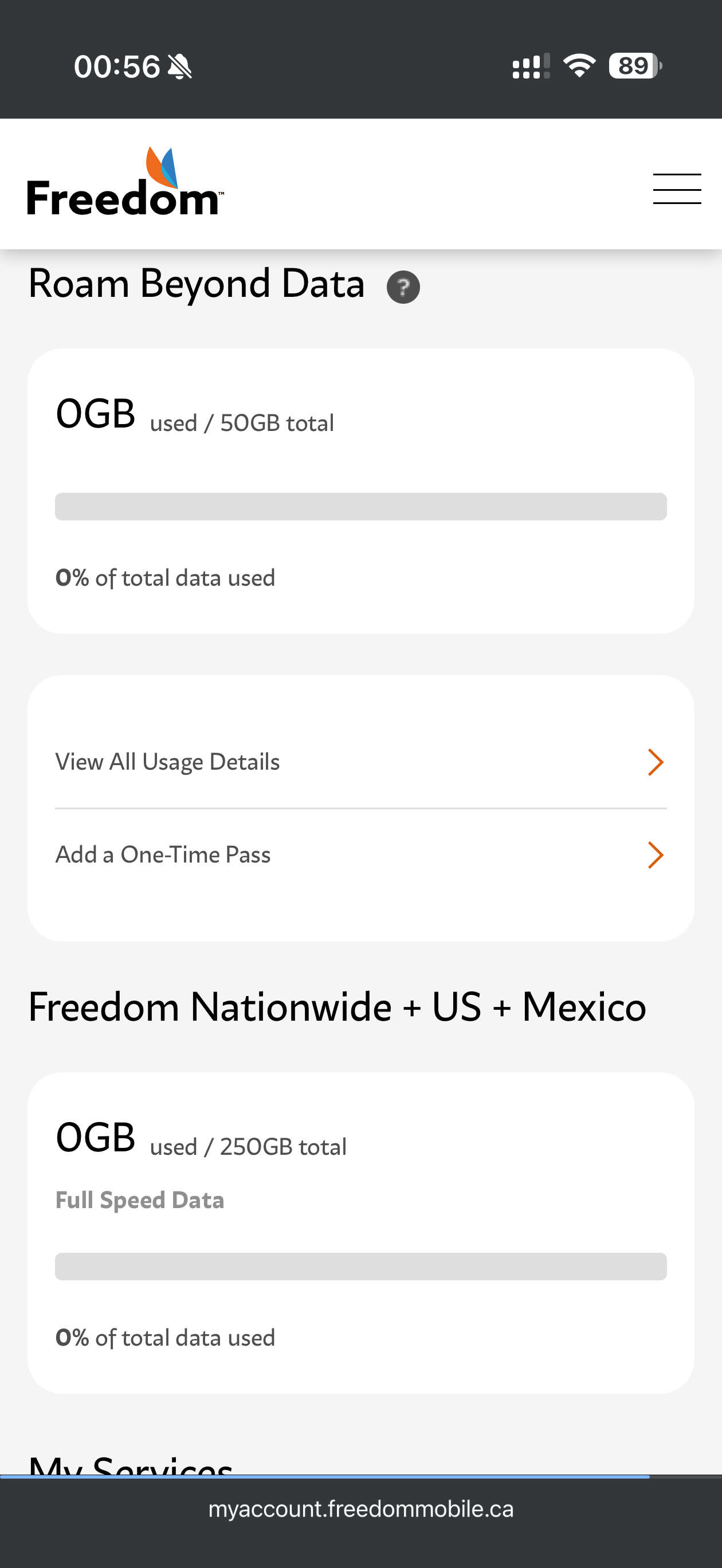Click the Full Speed Data usage bar
Screen dimensions: 722x1568
click(360, 1266)
